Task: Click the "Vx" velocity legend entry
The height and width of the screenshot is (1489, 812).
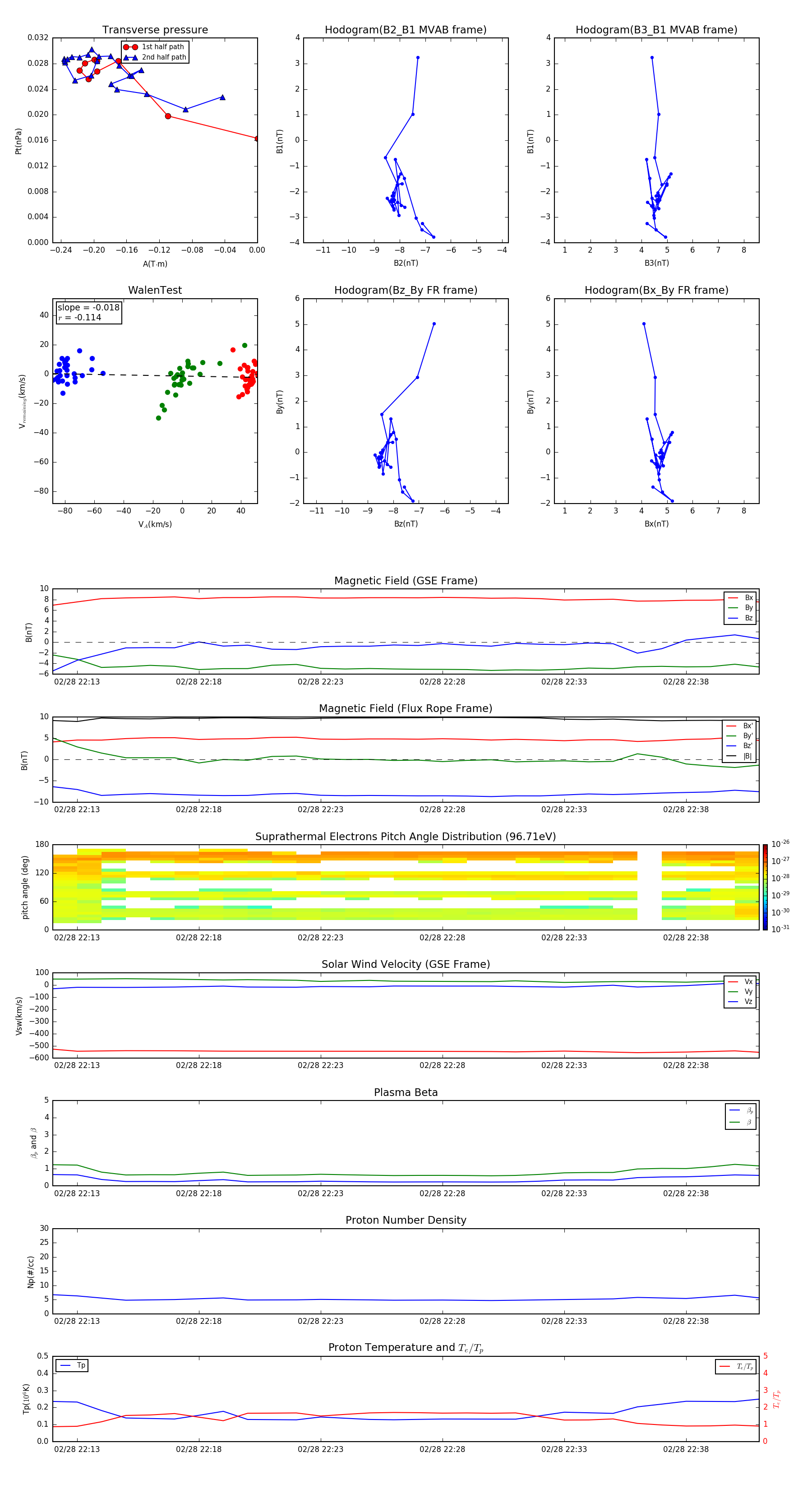Action: 740,981
